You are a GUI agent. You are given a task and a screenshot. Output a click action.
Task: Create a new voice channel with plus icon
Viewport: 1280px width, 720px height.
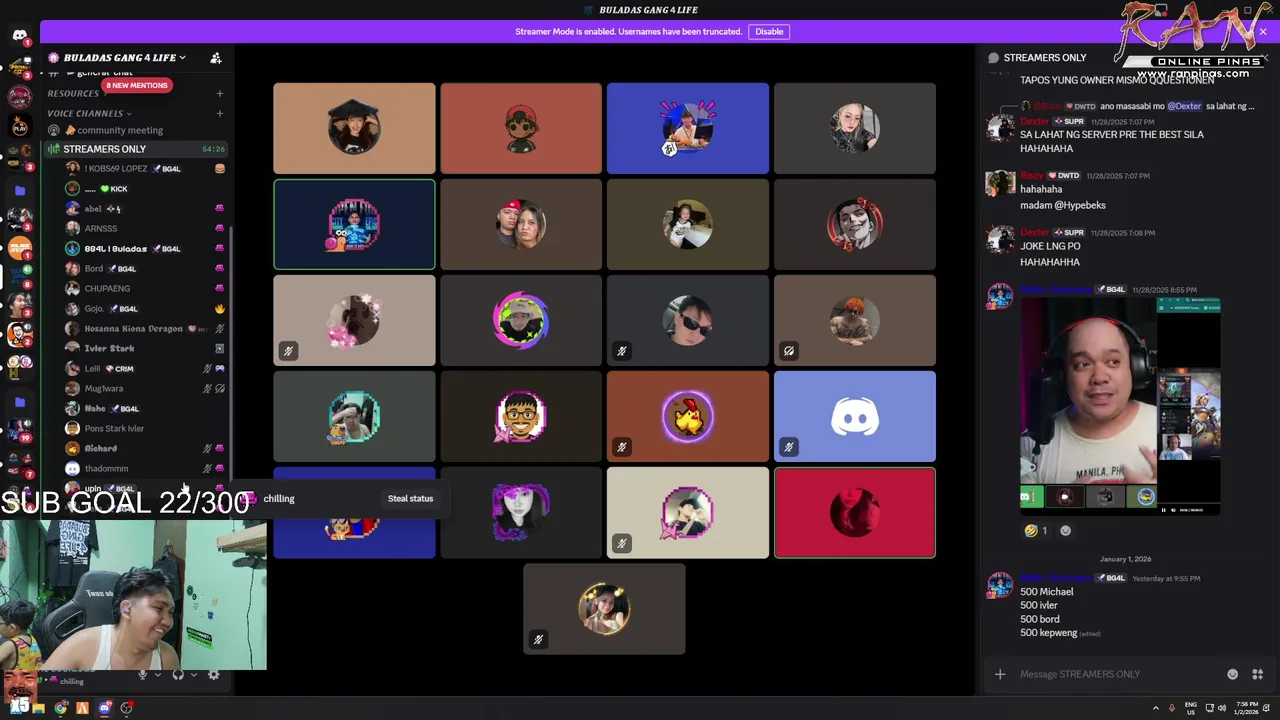coord(220,113)
